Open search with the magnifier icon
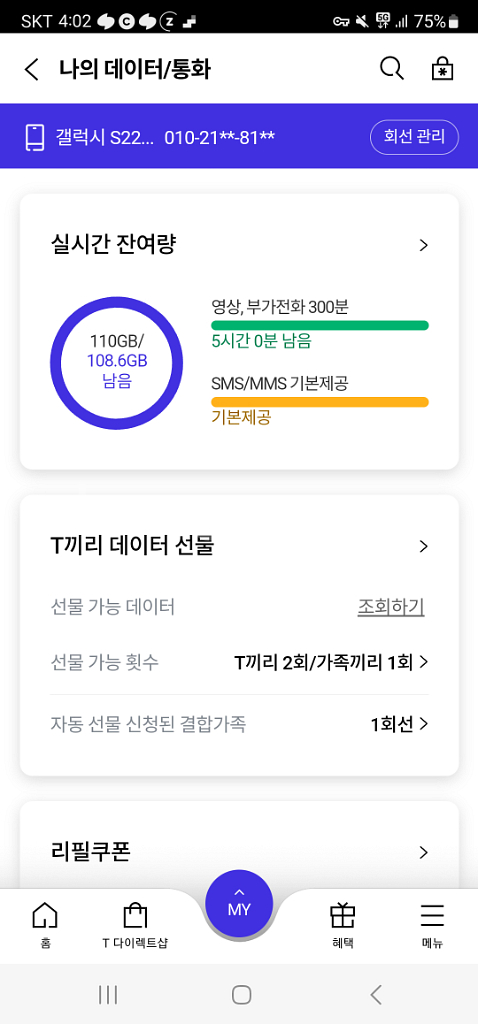478x1024 pixels. point(392,69)
